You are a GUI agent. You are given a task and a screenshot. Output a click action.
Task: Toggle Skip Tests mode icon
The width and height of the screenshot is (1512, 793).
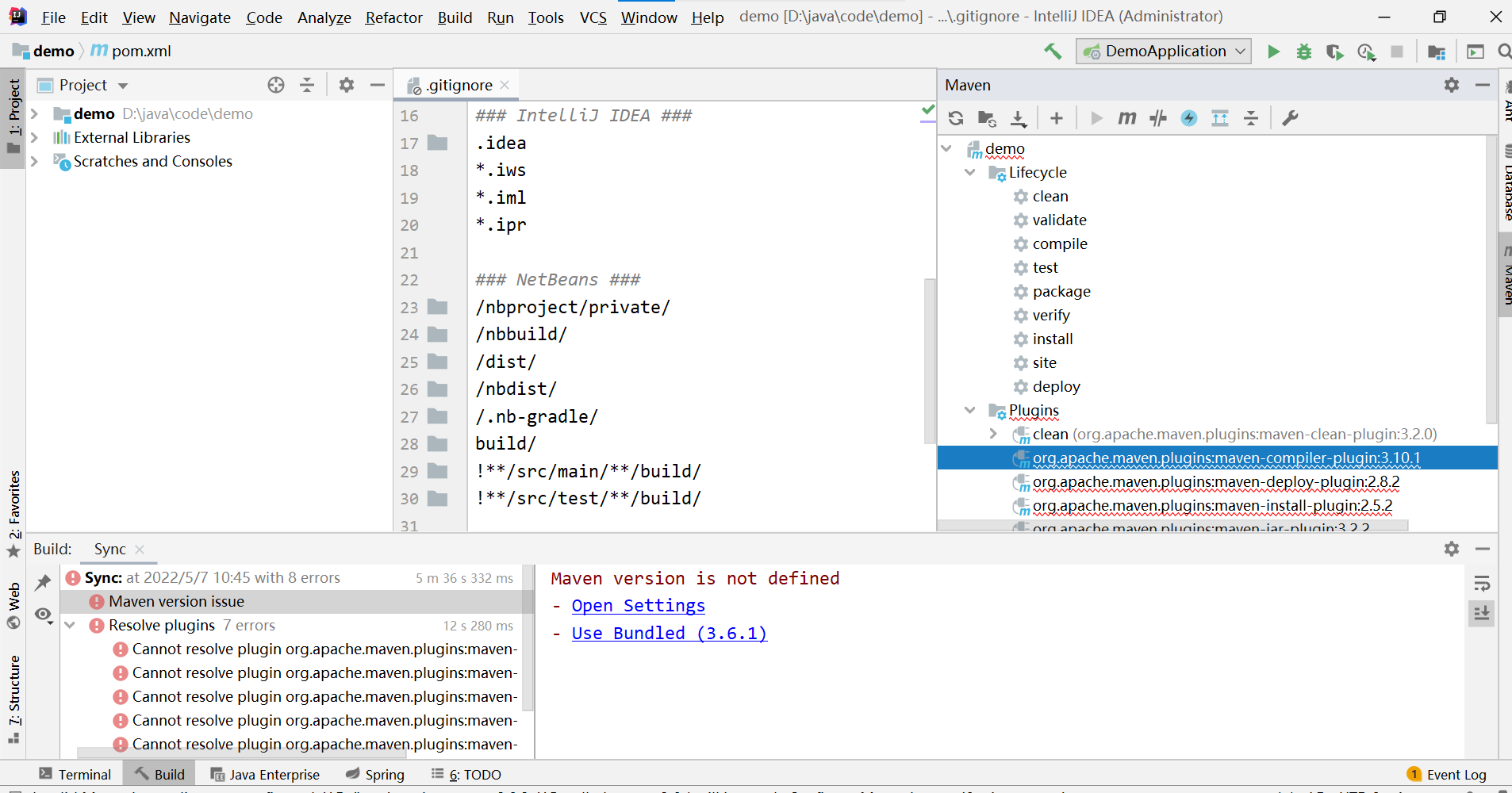click(1158, 118)
